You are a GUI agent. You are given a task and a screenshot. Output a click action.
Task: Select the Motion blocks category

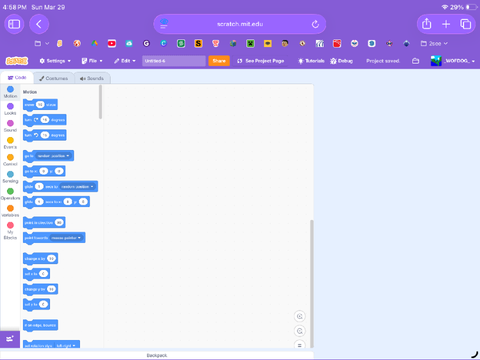10,92
